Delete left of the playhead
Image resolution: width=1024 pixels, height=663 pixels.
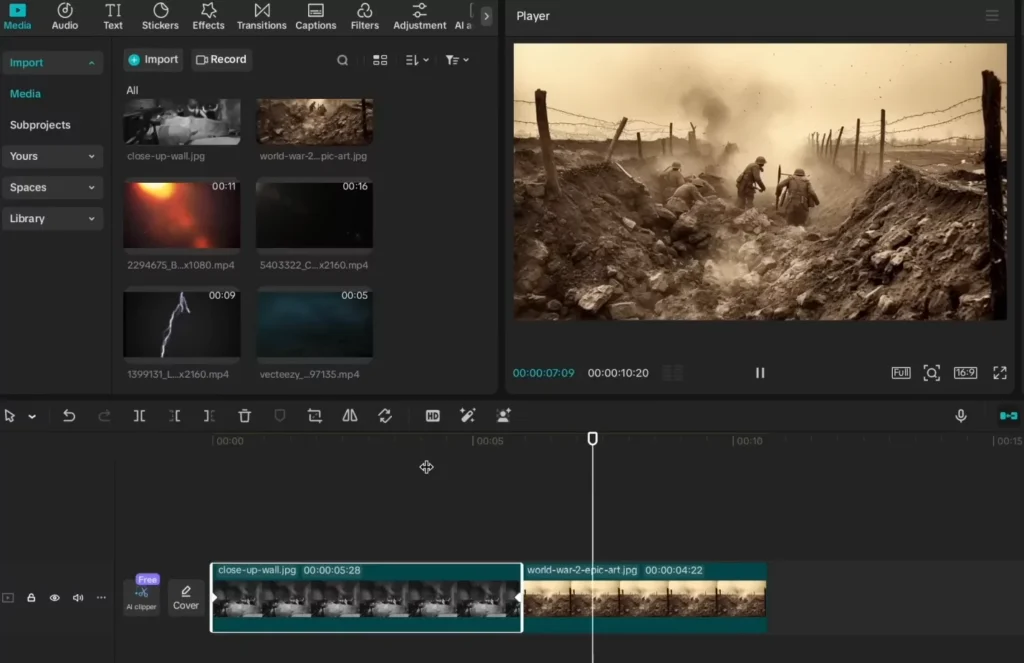174,416
